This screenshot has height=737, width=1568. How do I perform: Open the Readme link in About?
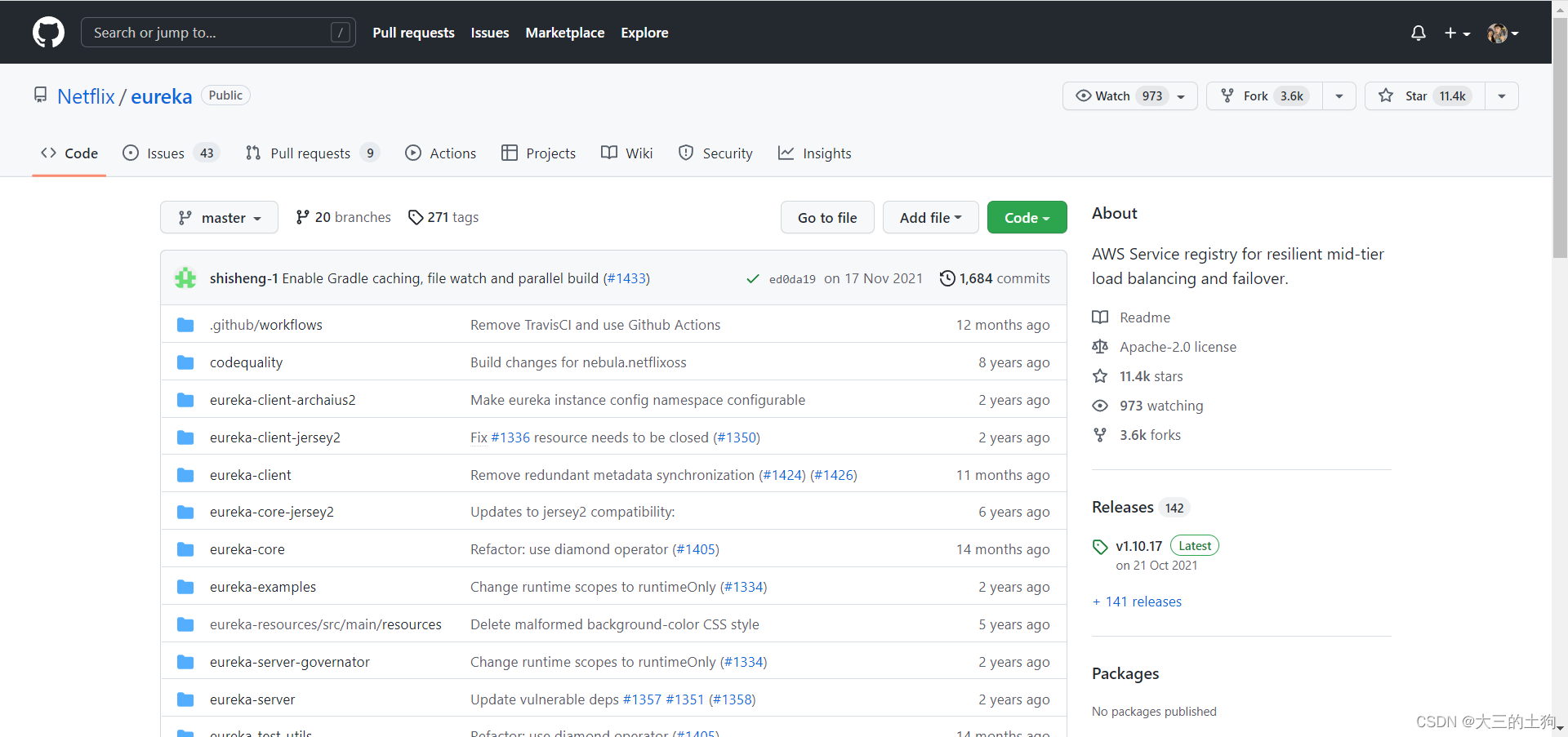(x=1131, y=317)
